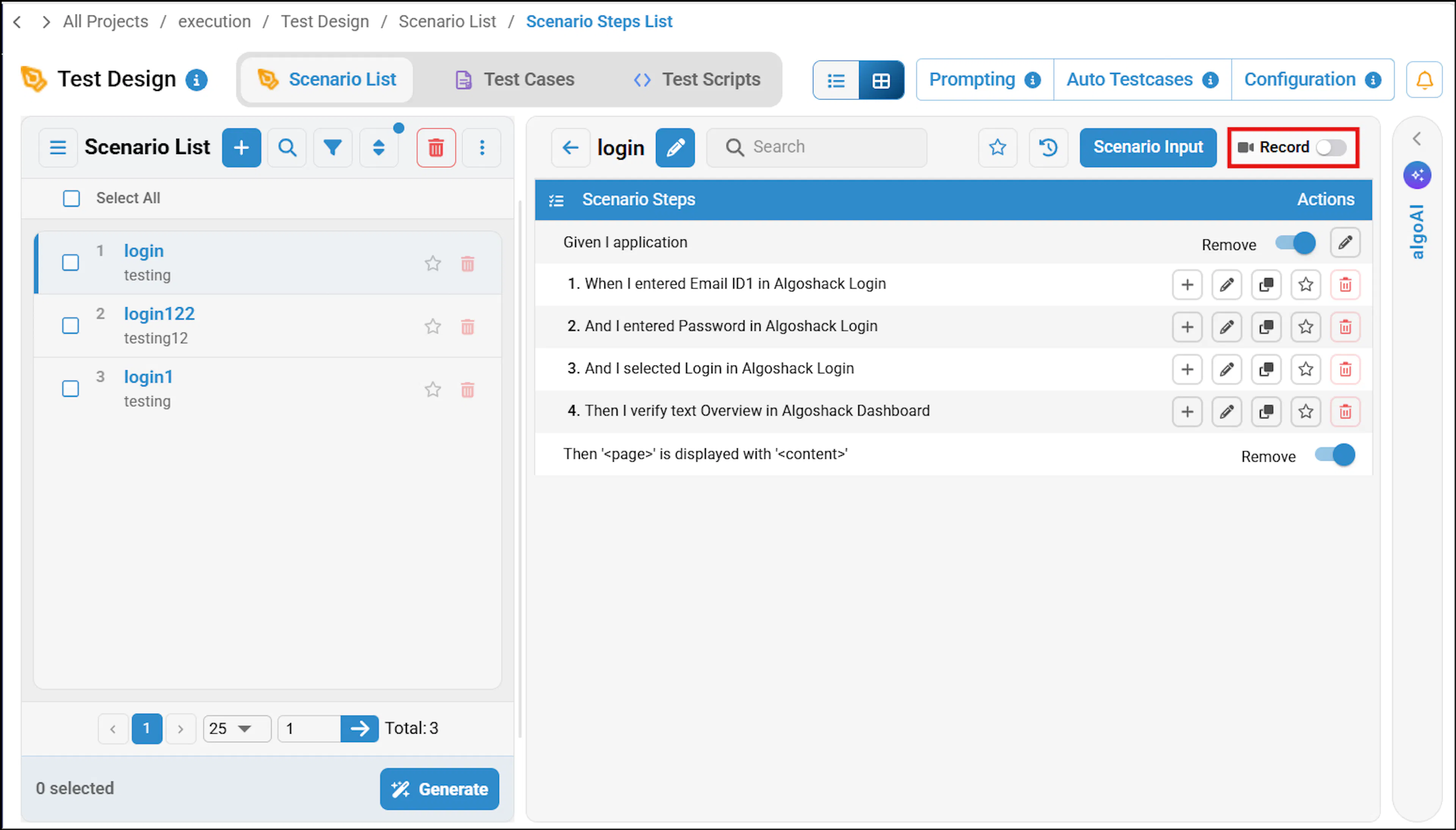Image resolution: width=1456 pixels, height=830 pixels.
Task: Add a step after Email ID1 step
Action: pos(1187,285)
